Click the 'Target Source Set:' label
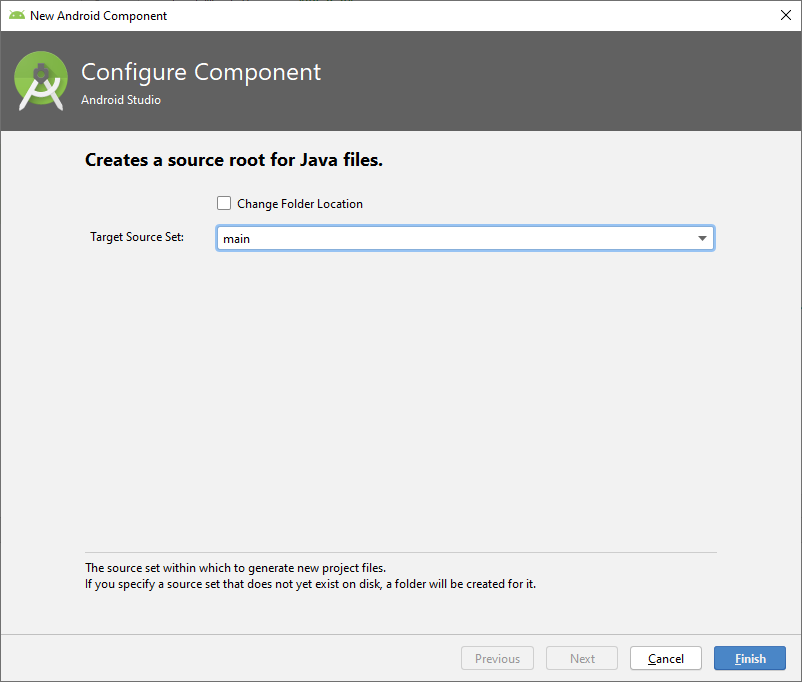Image resolution: width=802 pixels, height=682 pixels. 137,237
